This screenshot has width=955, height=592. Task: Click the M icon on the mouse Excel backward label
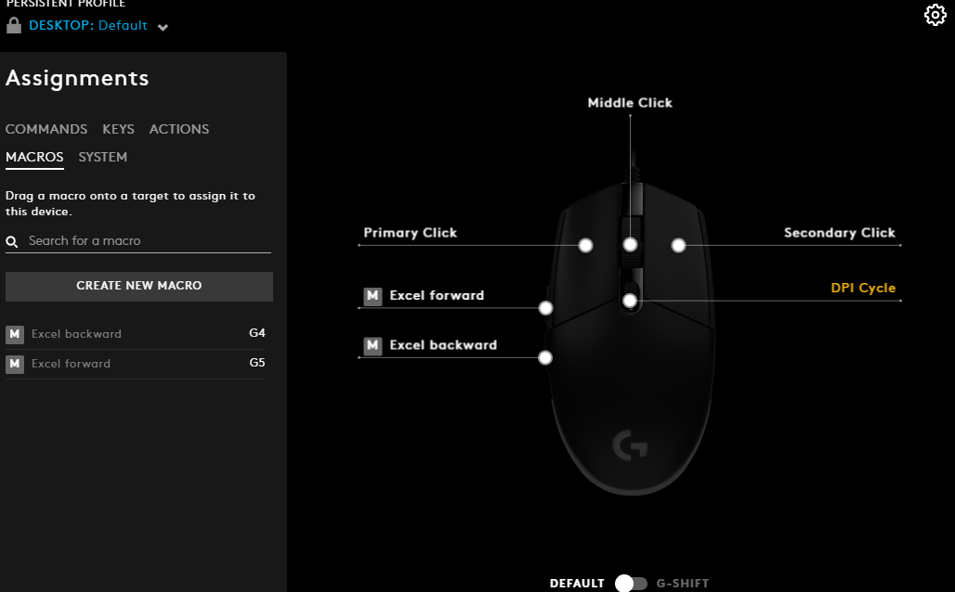click(x=373, y=345)
